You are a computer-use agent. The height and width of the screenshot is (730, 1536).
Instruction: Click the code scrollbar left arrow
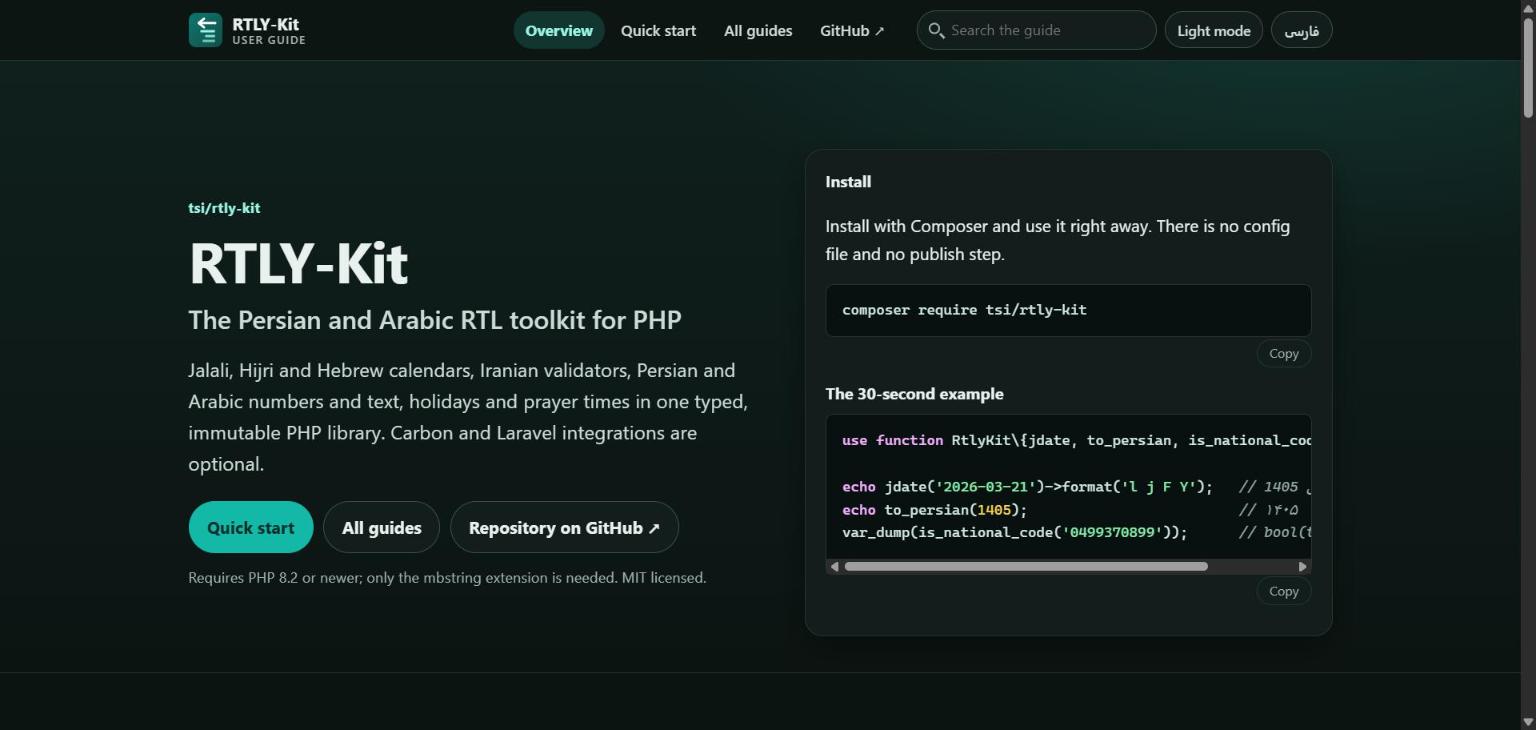pyautogui.click(x=835, y=566)
